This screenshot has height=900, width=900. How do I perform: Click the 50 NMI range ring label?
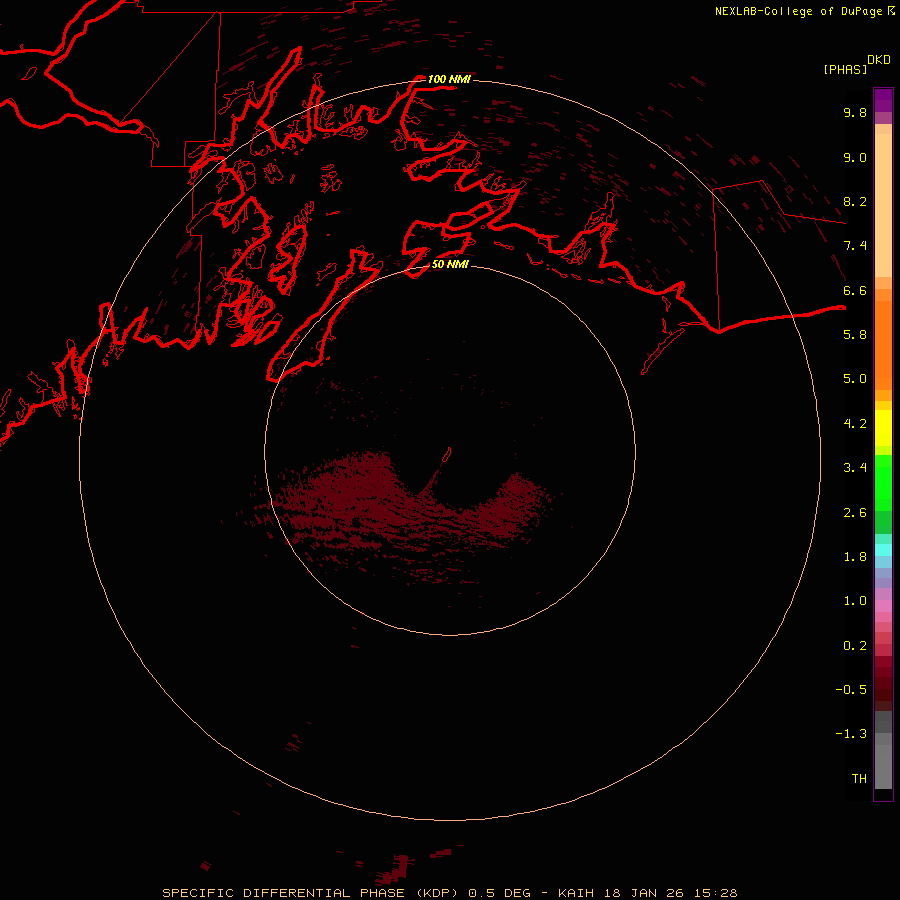(450, 264)
